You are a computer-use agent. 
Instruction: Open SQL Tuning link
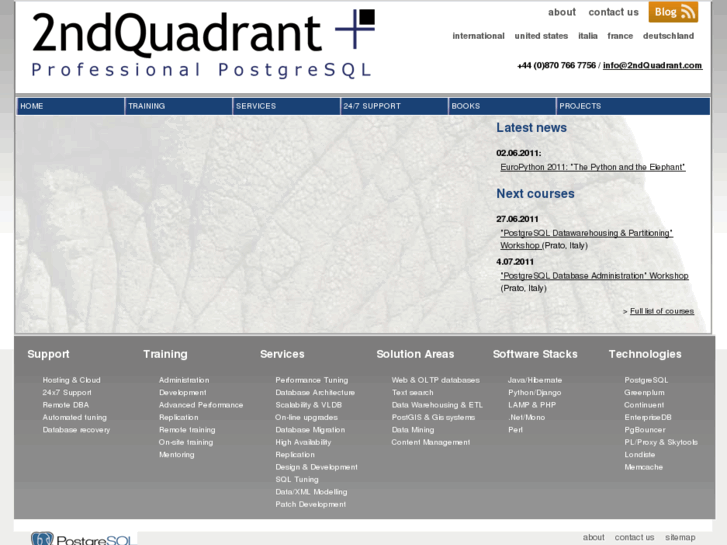pos(297,480)
